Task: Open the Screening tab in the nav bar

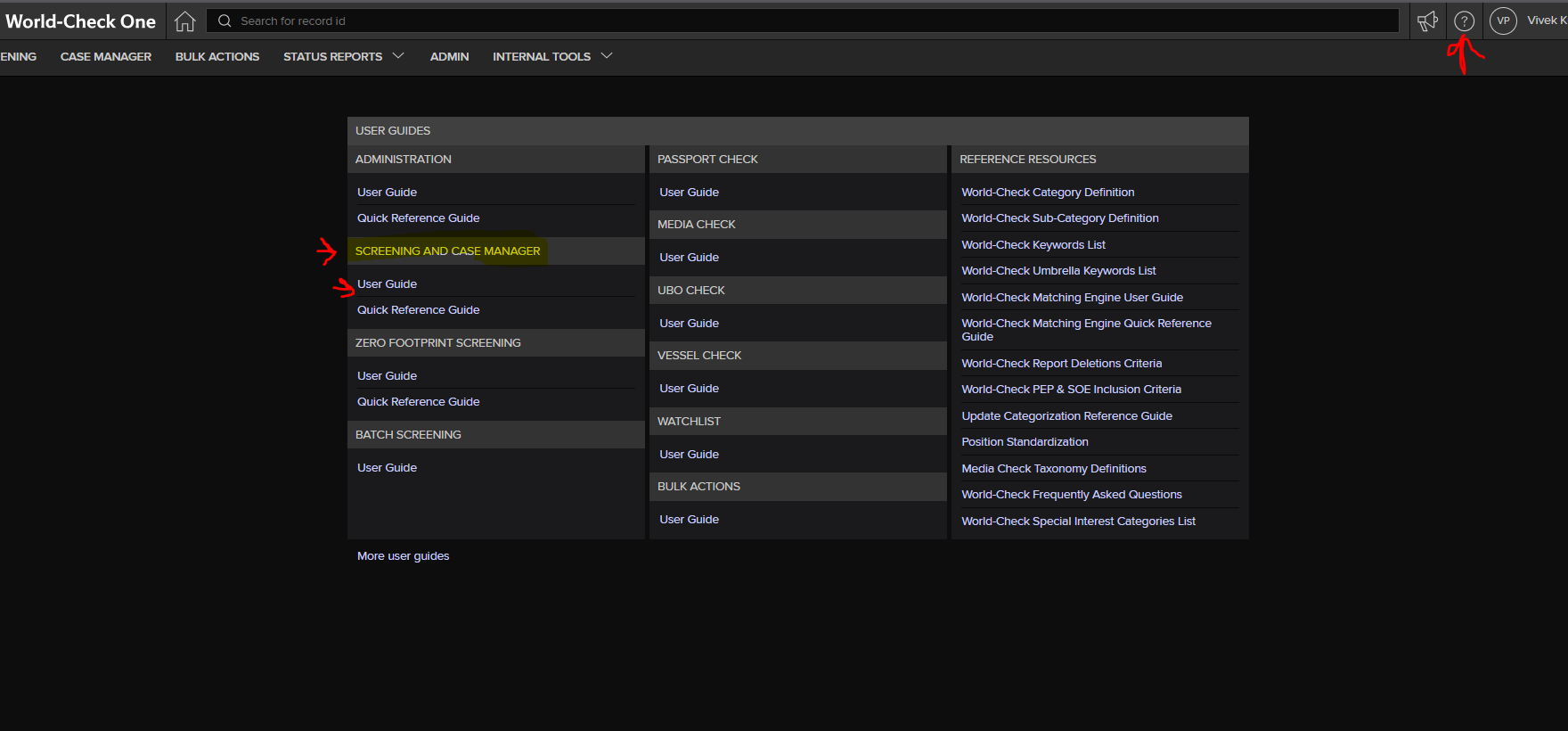Action: pos(18,56)
